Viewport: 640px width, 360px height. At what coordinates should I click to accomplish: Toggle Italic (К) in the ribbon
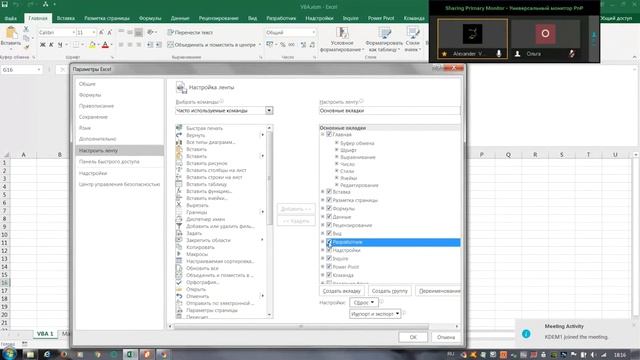click(51, 45)
